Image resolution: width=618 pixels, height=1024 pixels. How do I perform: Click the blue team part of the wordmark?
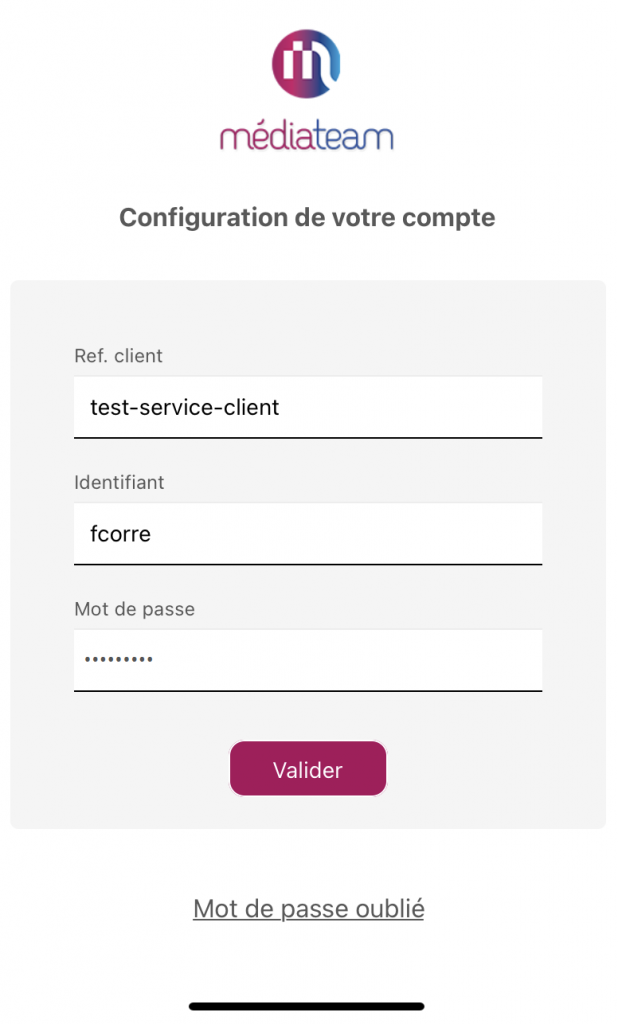point(355,136)
